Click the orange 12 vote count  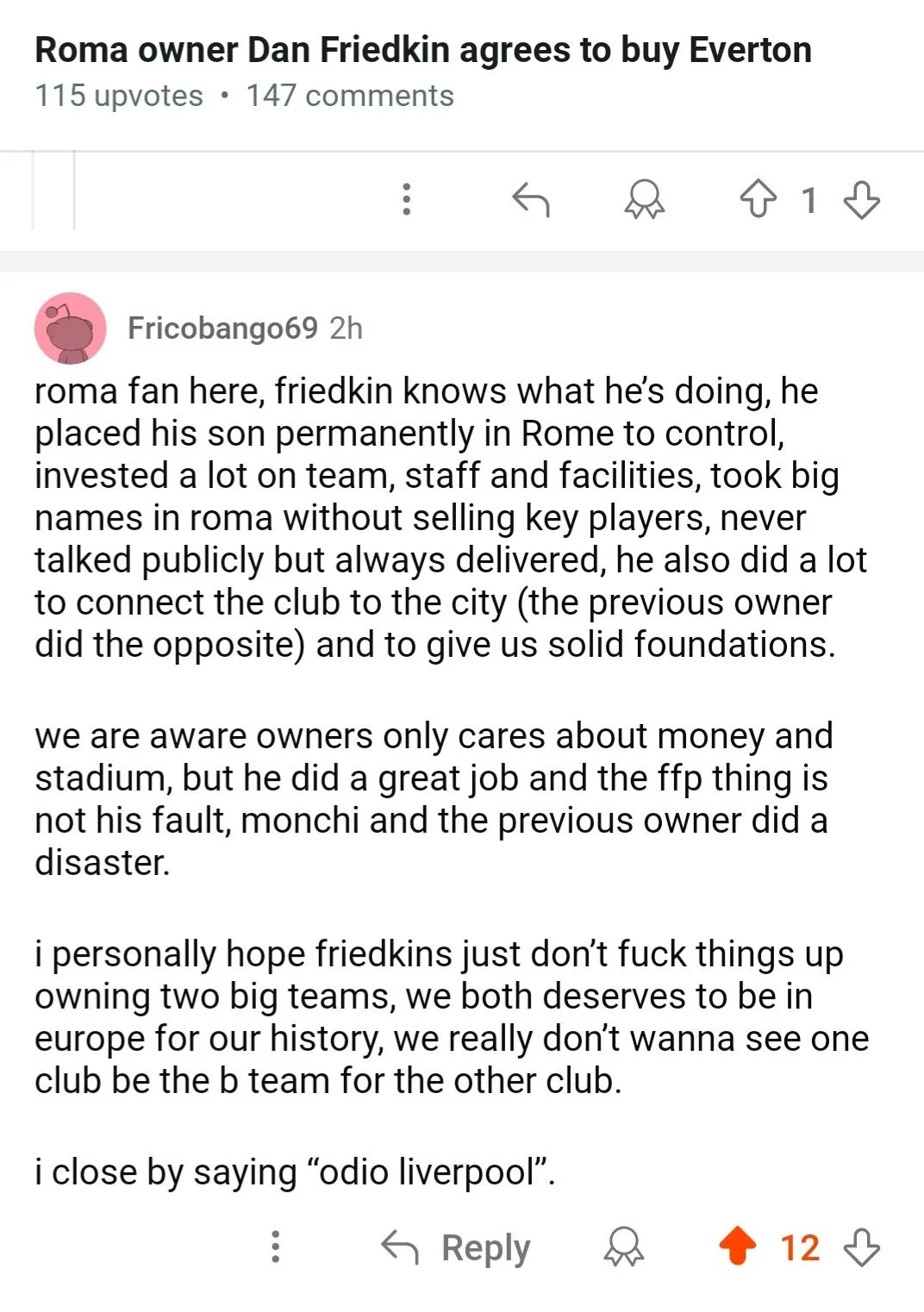point(800,1247)
